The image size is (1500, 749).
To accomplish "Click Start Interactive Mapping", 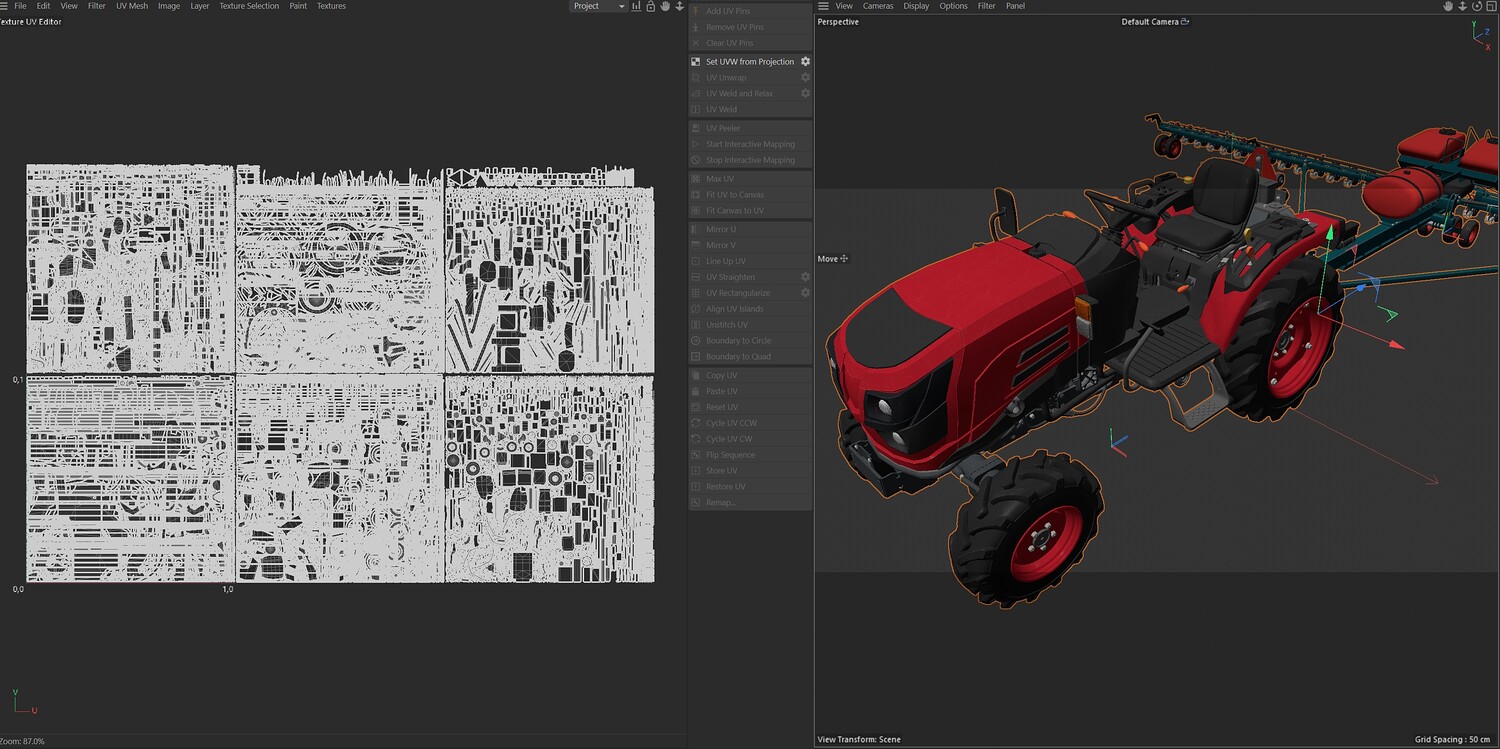I will (x=750, y=144).
